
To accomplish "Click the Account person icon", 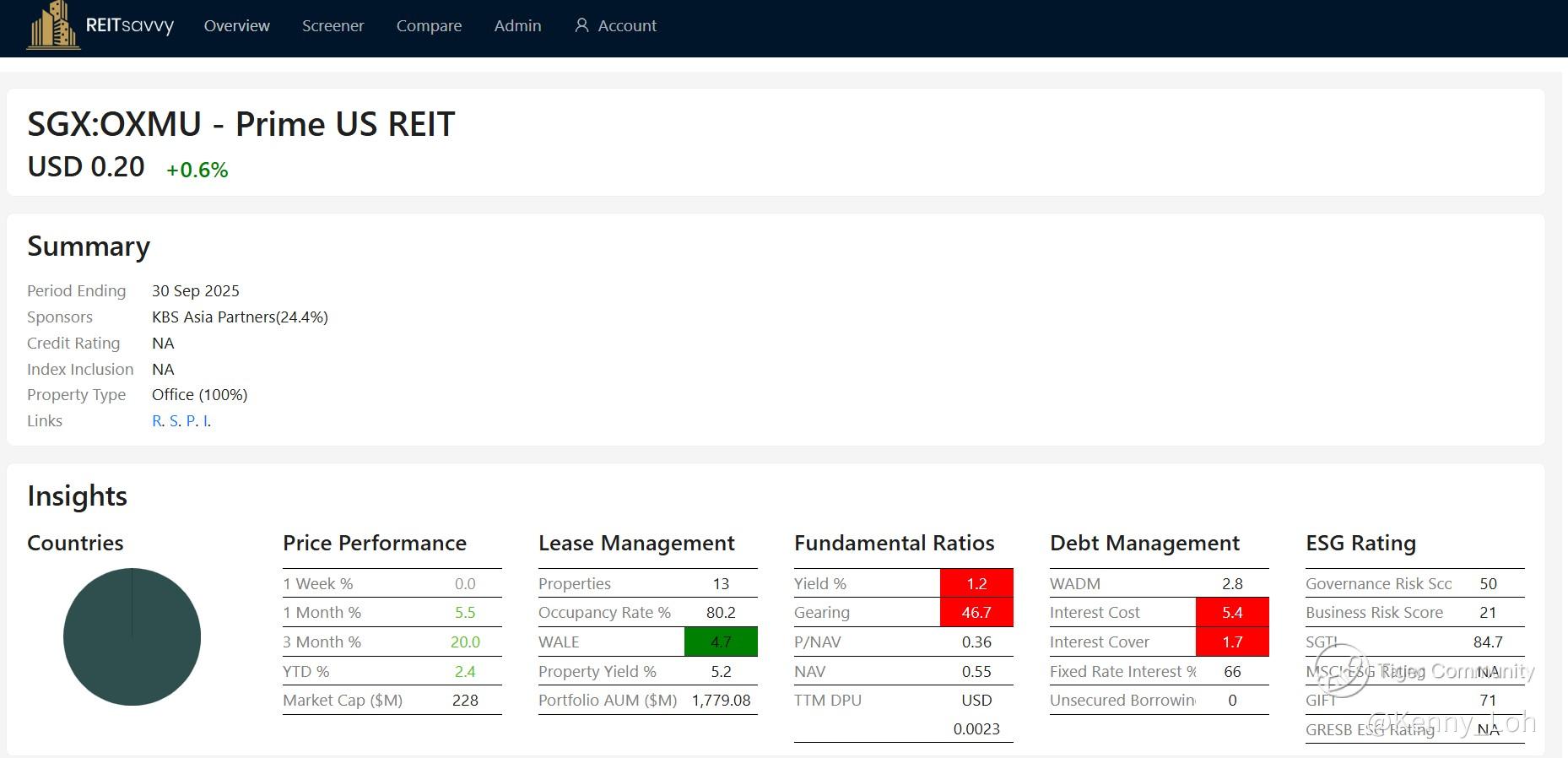I will 581,25.
